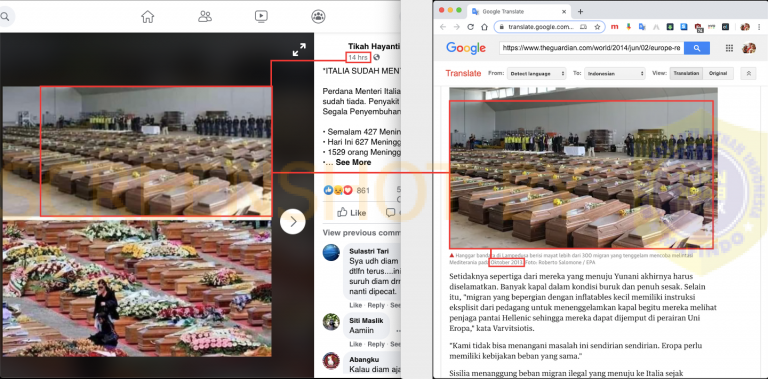Viewport: 768px width, 379px height.
Task: Like the Tikah Hayanti post
Action: pos(352,213)
